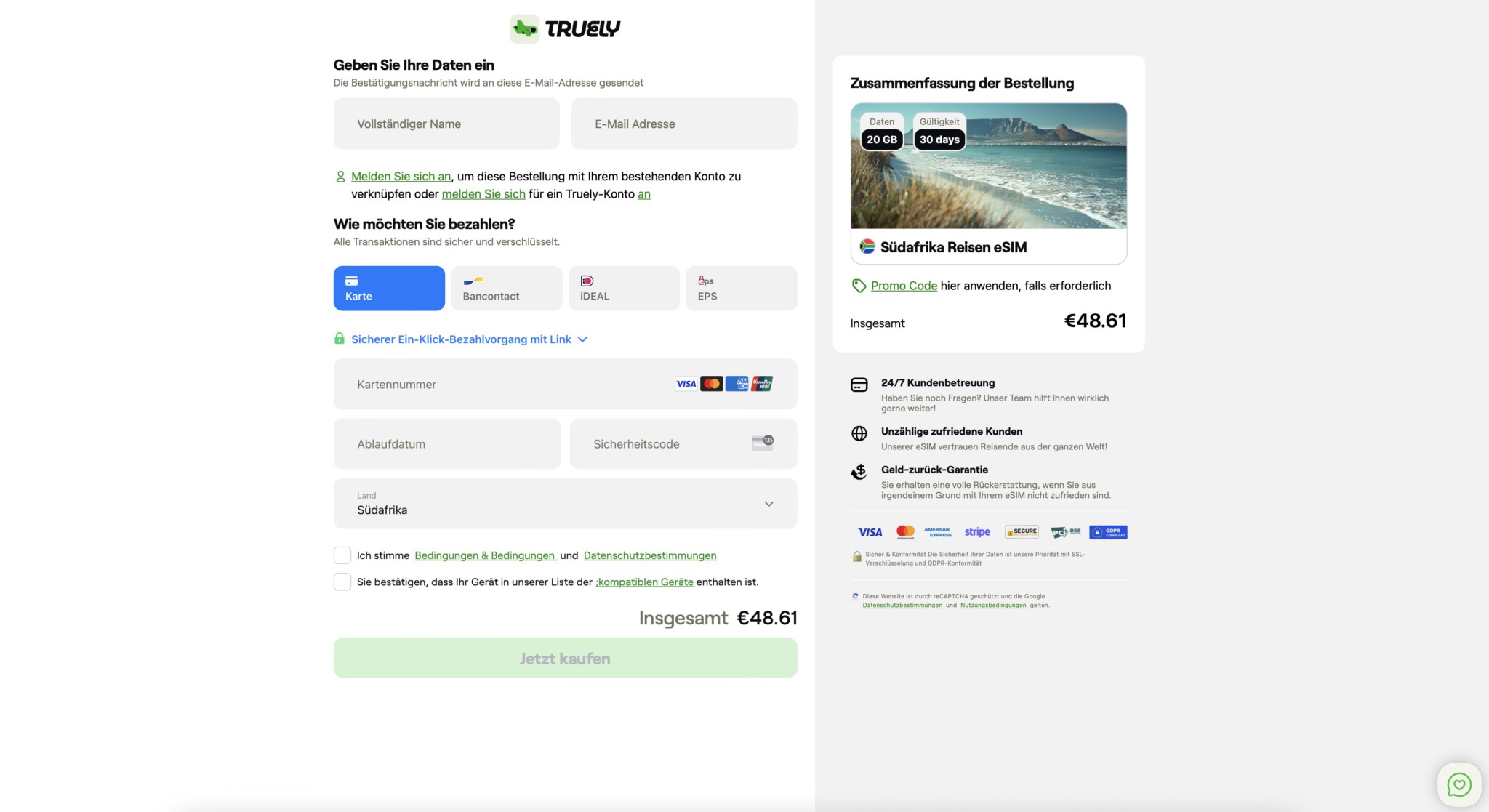Switch to the iDEAL payment option
The width and height of the screenshot is (1489, 812).
pos(624,289)
